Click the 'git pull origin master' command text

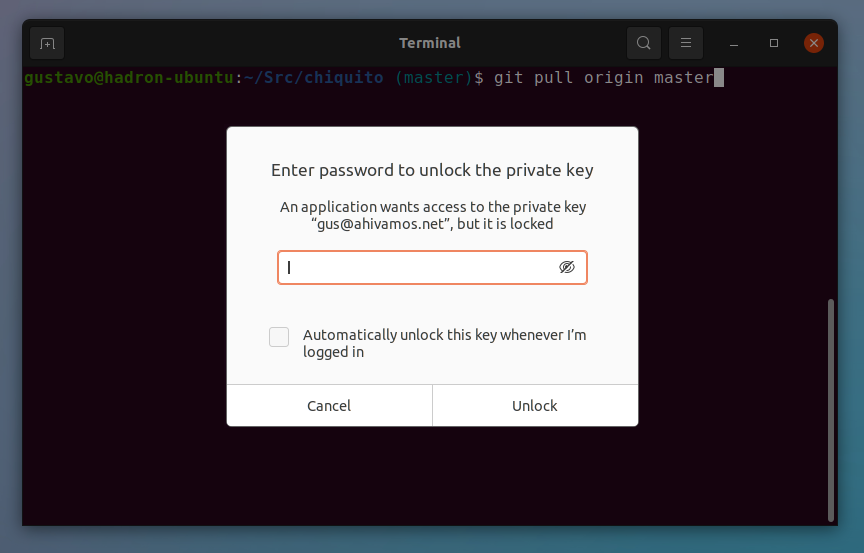pos(604,78)
